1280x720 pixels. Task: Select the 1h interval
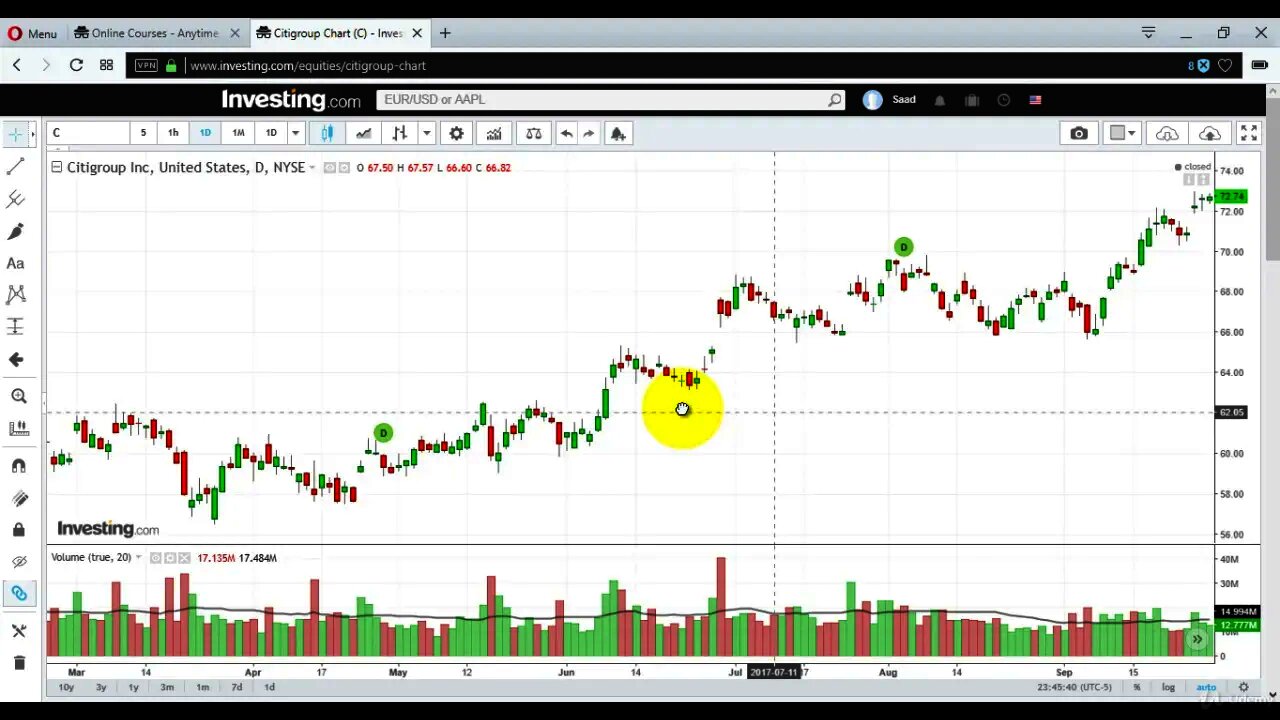173,133
